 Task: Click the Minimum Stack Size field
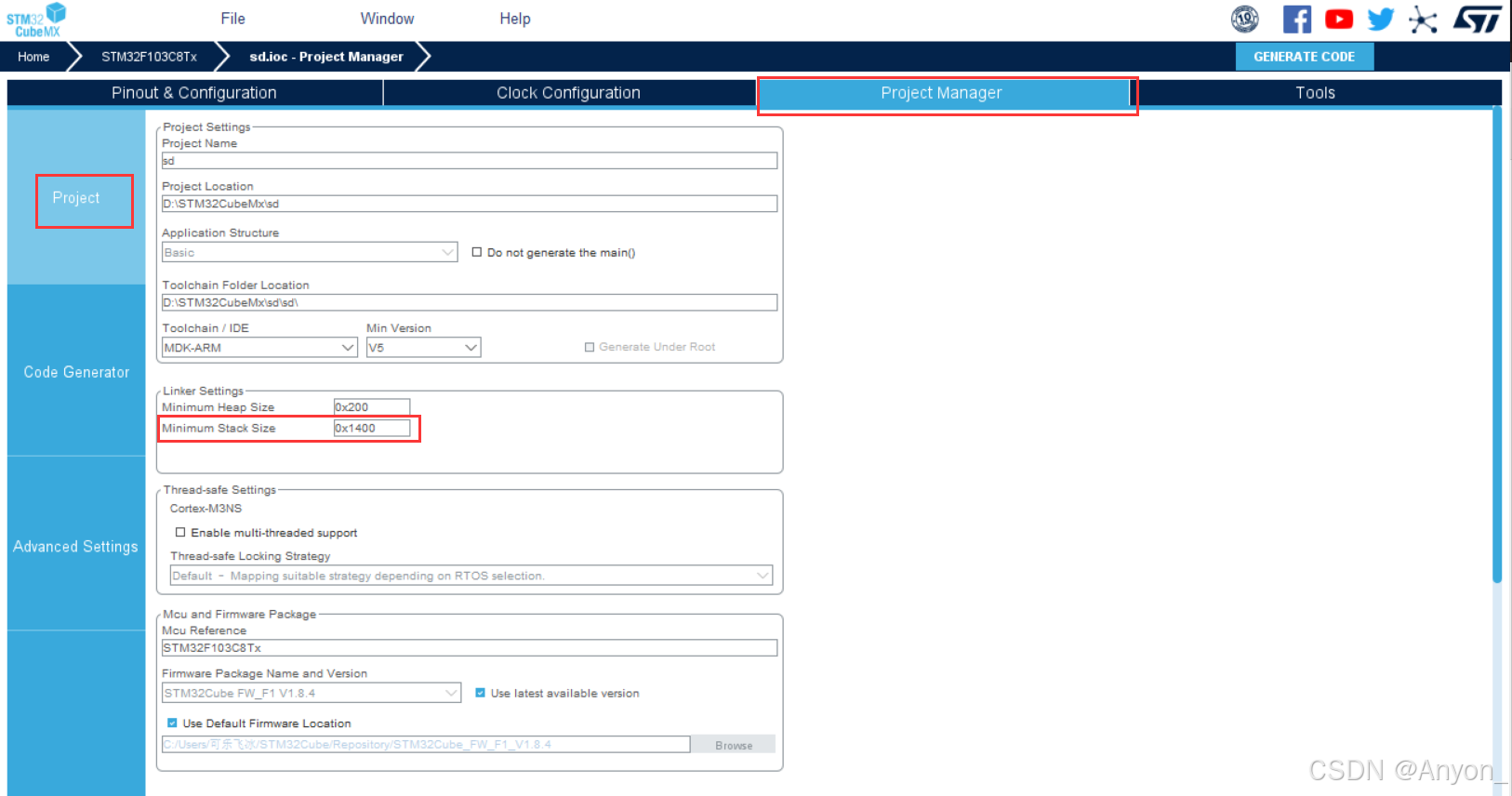pyautogui.click(x=372, y=428)
